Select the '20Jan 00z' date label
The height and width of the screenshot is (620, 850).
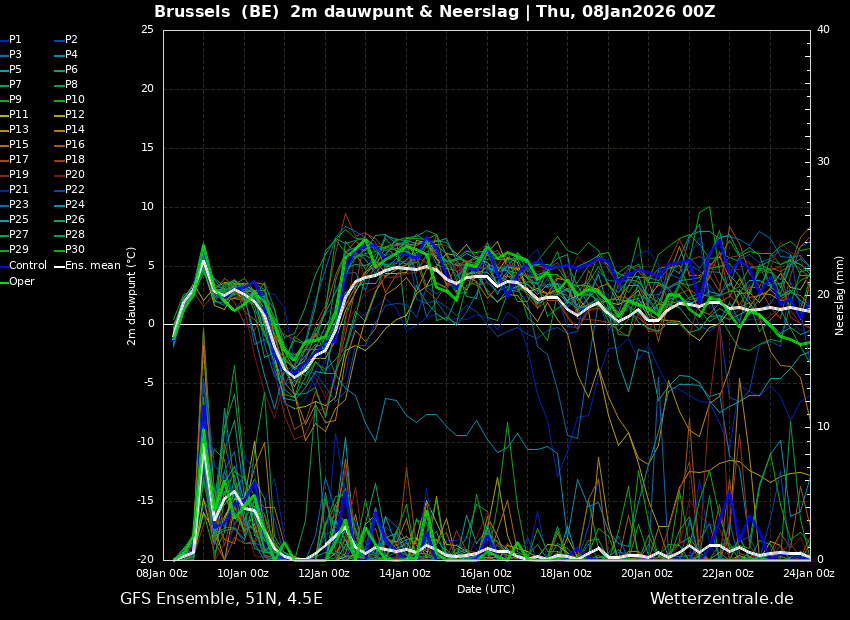click(x=648, y=573)
